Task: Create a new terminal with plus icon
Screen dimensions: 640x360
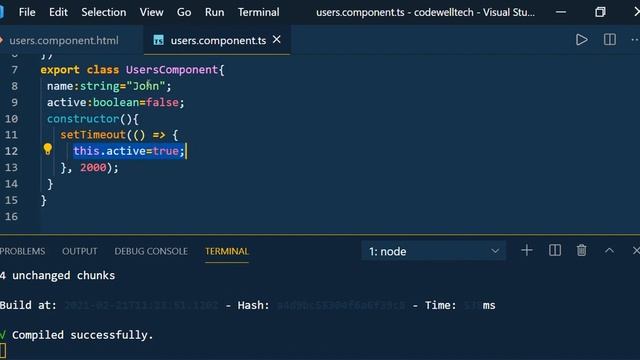Action: 527,250
